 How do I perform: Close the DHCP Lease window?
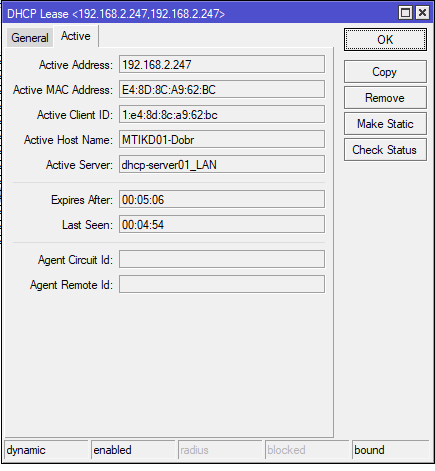[x=422, y=13]
